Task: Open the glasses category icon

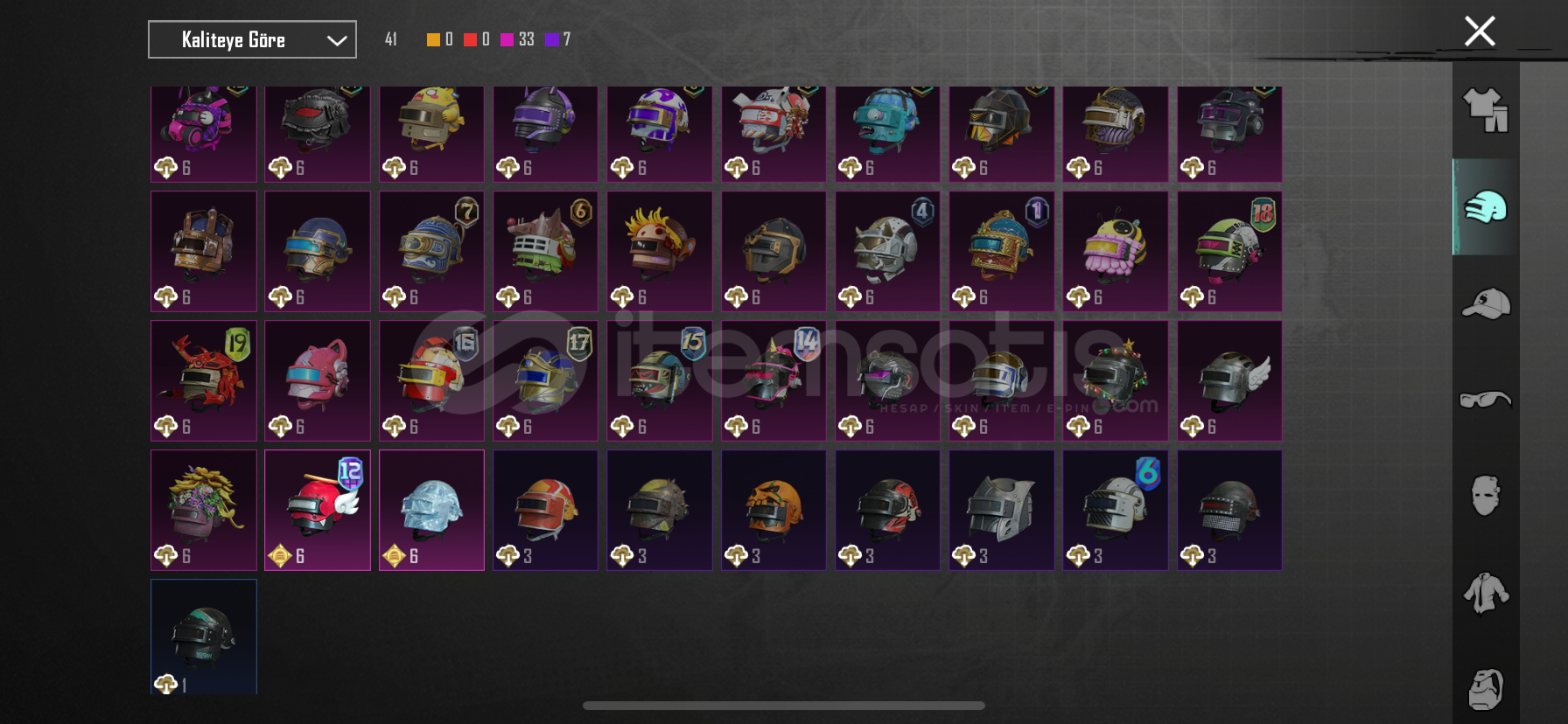Action: click(1486, 400)
